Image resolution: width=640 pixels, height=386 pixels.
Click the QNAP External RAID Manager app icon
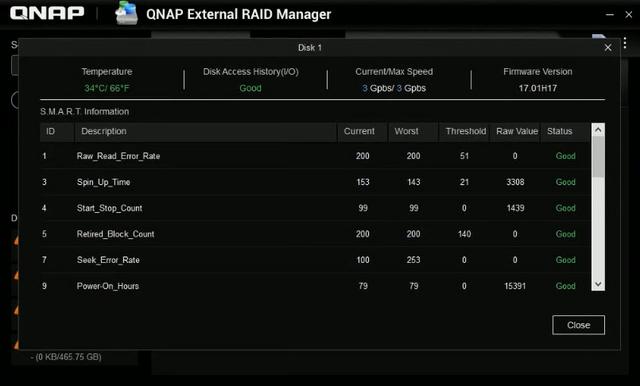click(126, 13)
